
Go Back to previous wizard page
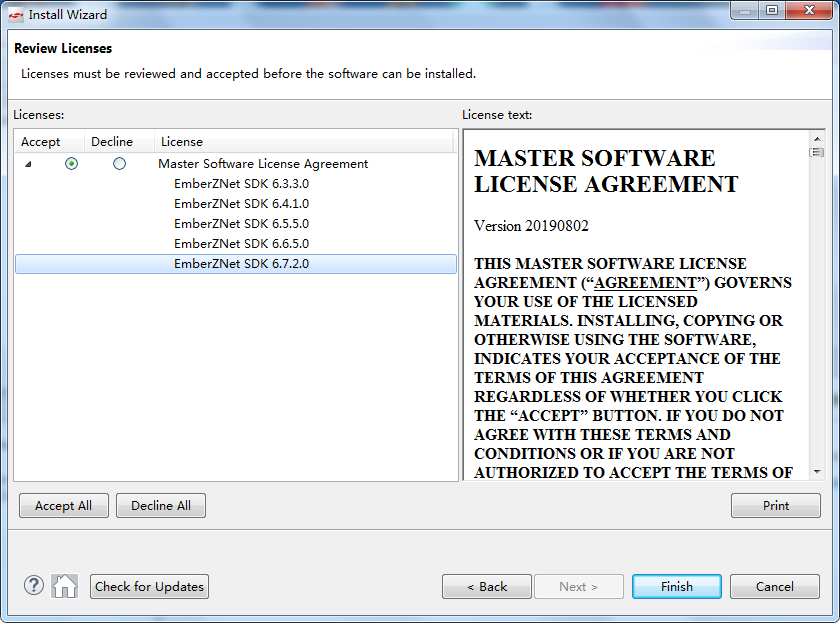(487, 587)
